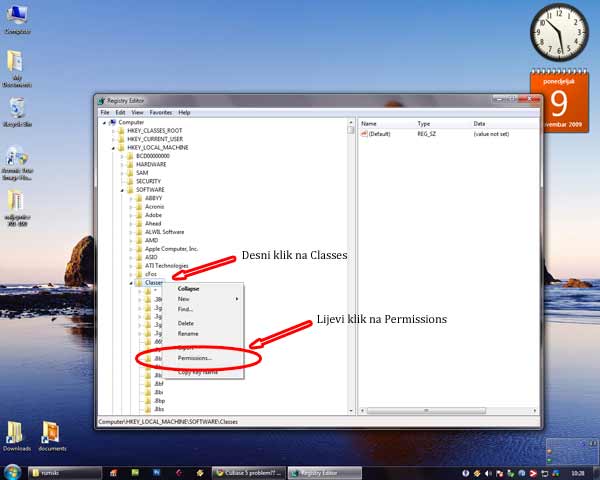Select the (Default) registry value entry
The height and width of the screenshot is (480, 600).
(x=380, y=133)
